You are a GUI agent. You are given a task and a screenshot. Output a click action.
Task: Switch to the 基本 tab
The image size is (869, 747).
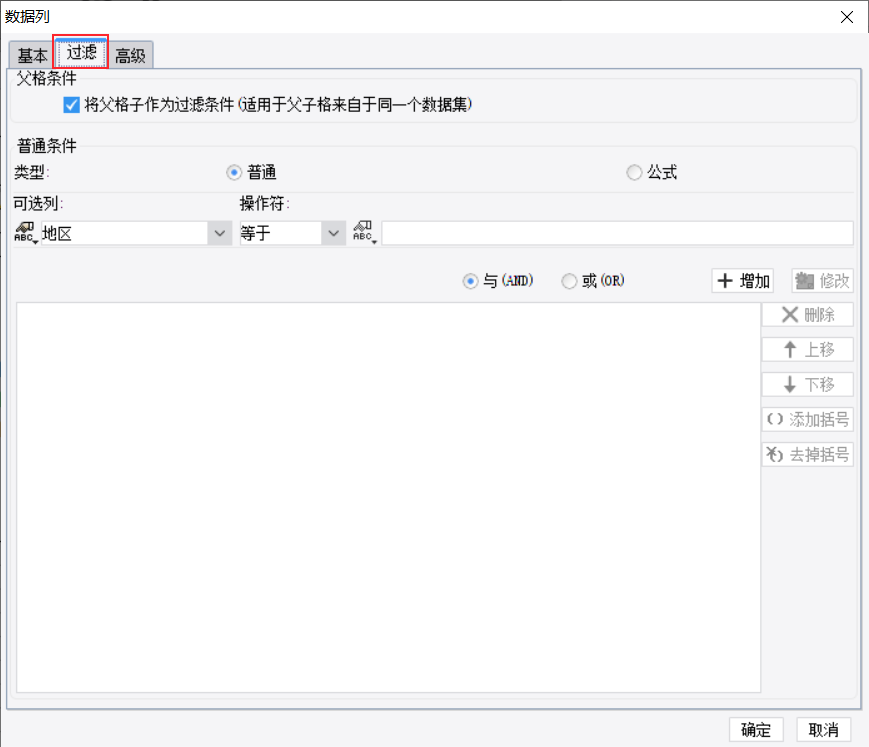tap(32, 55)
